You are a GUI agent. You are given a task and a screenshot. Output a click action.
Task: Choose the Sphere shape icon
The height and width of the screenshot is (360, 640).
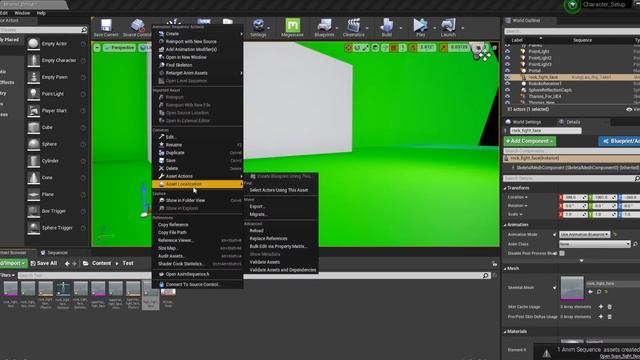(33, 144)
